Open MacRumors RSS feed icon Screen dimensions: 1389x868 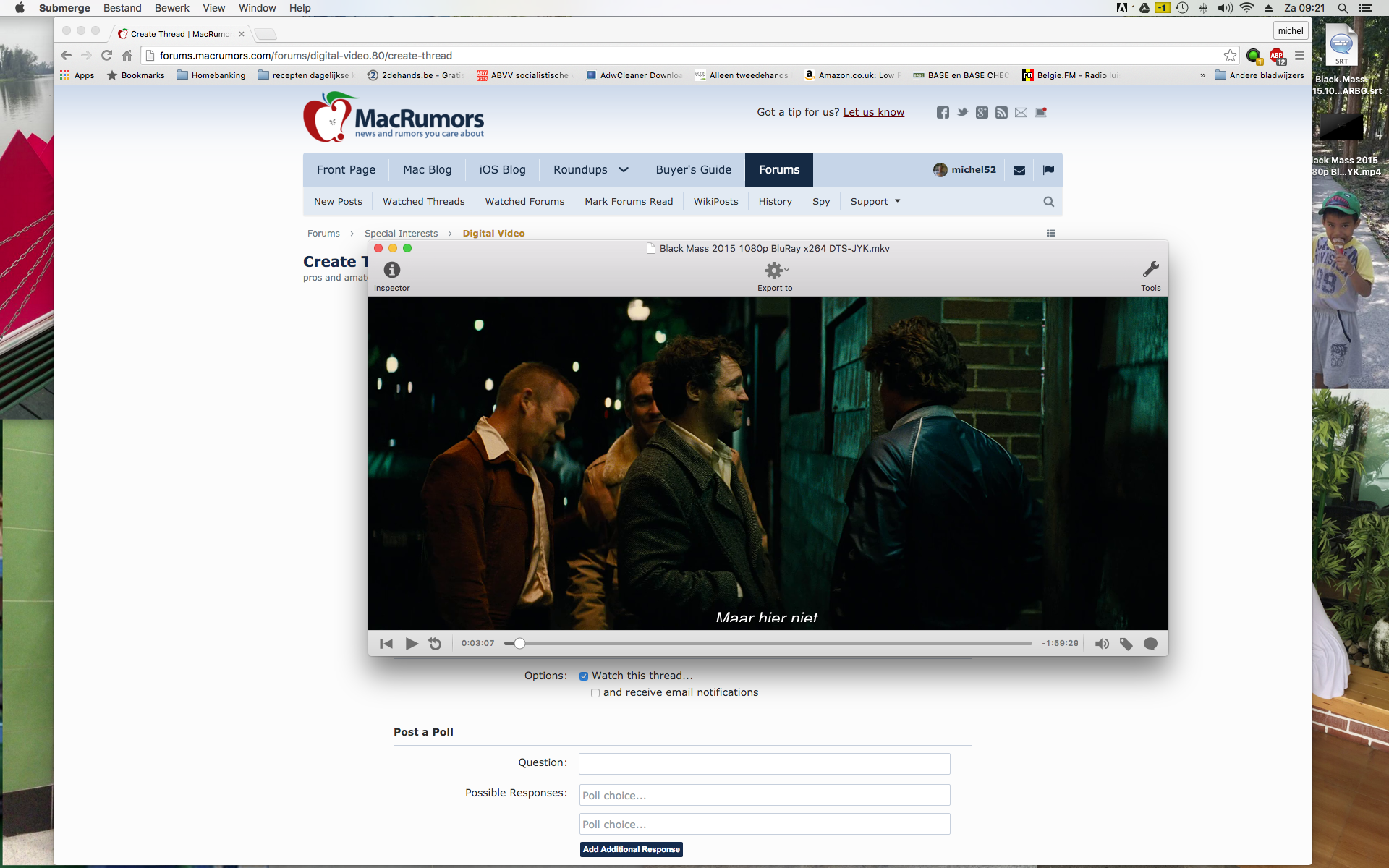tap(1001, 112)
